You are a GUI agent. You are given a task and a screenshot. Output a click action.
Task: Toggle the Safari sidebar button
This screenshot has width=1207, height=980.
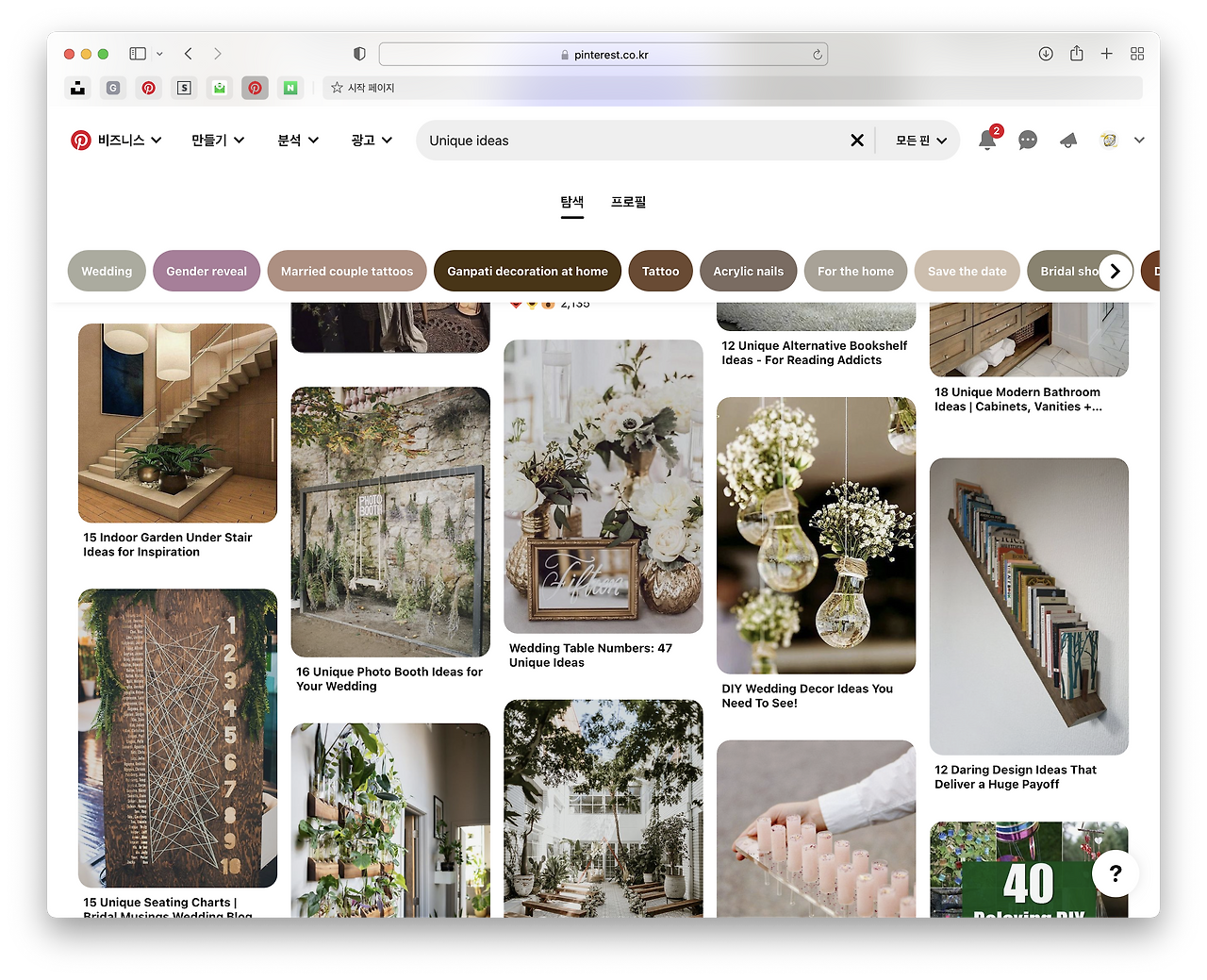click(138, 54)
